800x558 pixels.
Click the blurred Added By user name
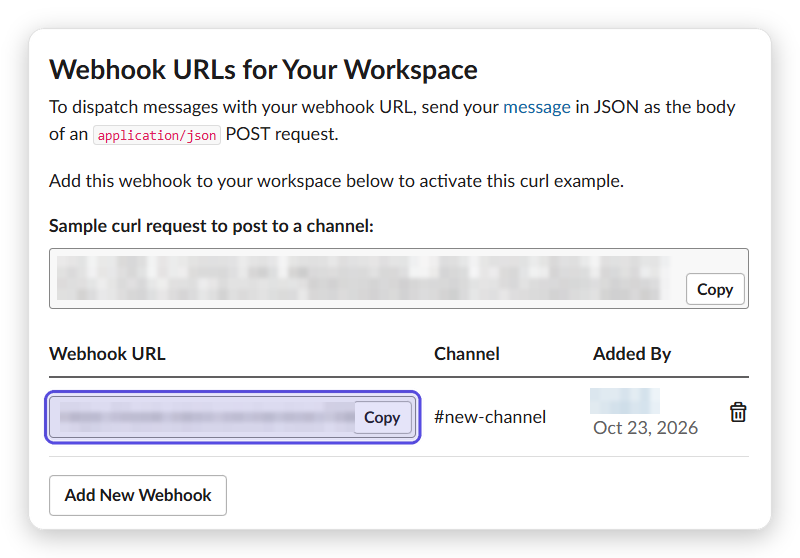[x=624, y=401]
